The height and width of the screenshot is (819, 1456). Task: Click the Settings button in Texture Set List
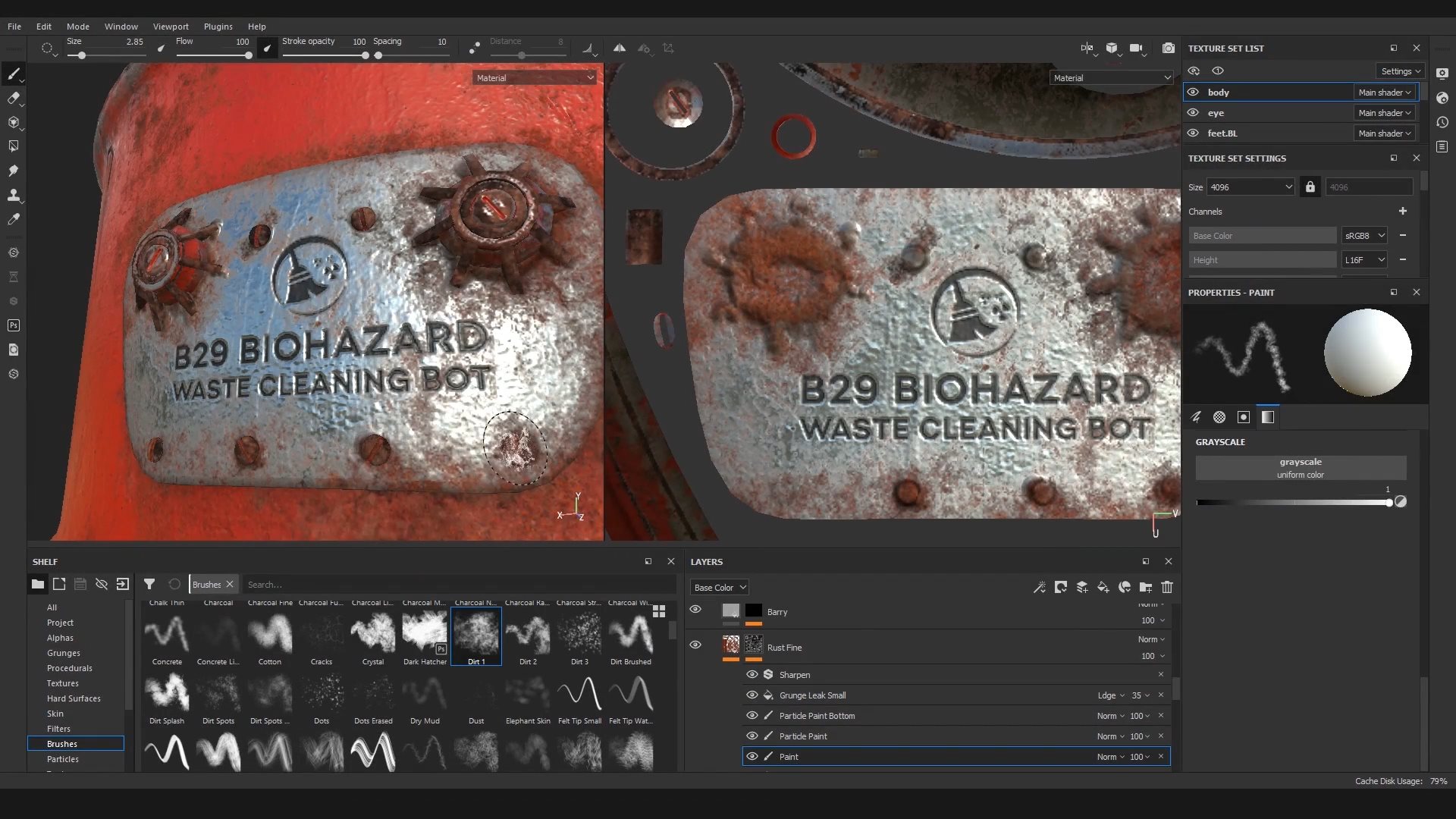pos(1400,71)
